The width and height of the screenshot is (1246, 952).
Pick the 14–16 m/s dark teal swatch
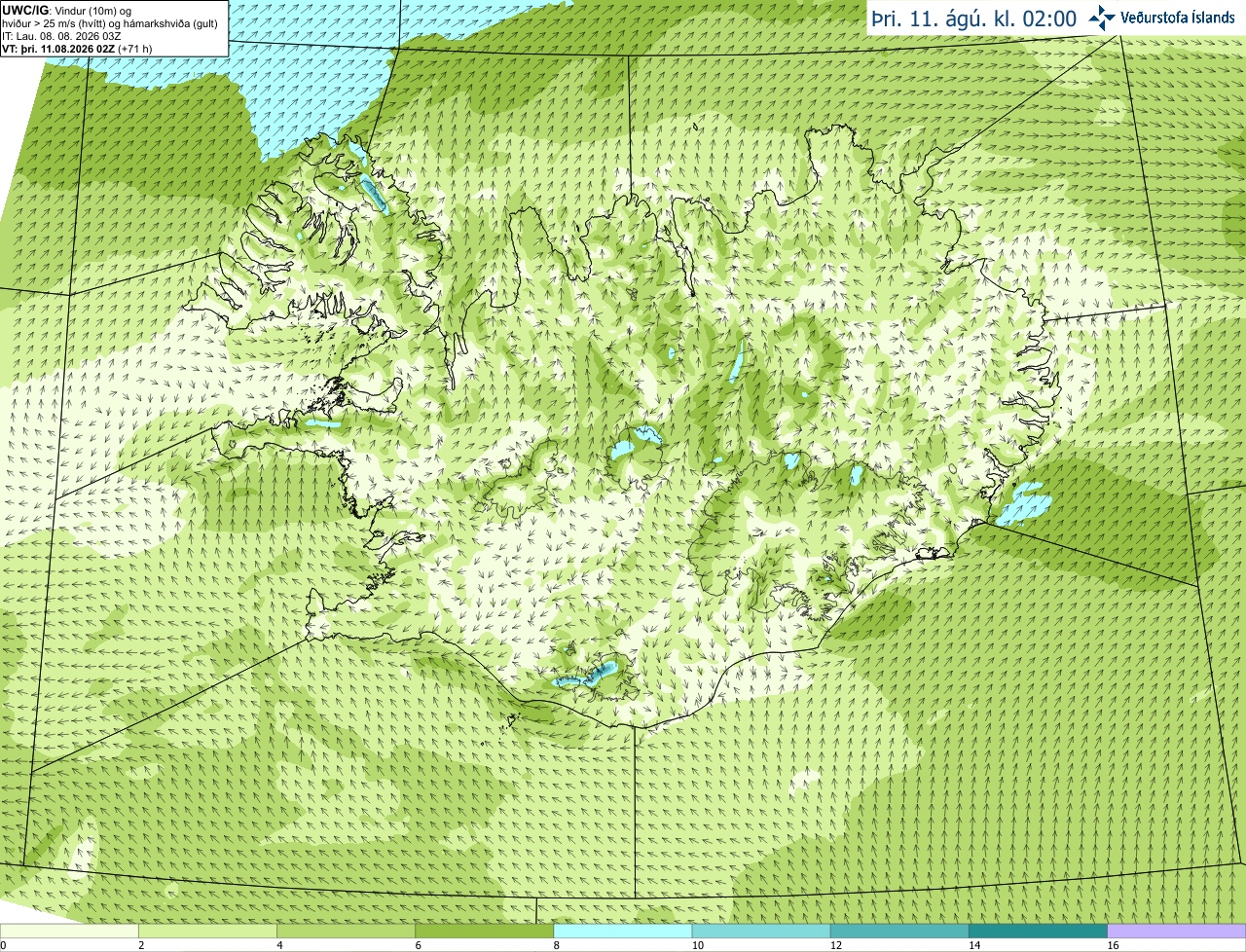[x=1038, y=931]
